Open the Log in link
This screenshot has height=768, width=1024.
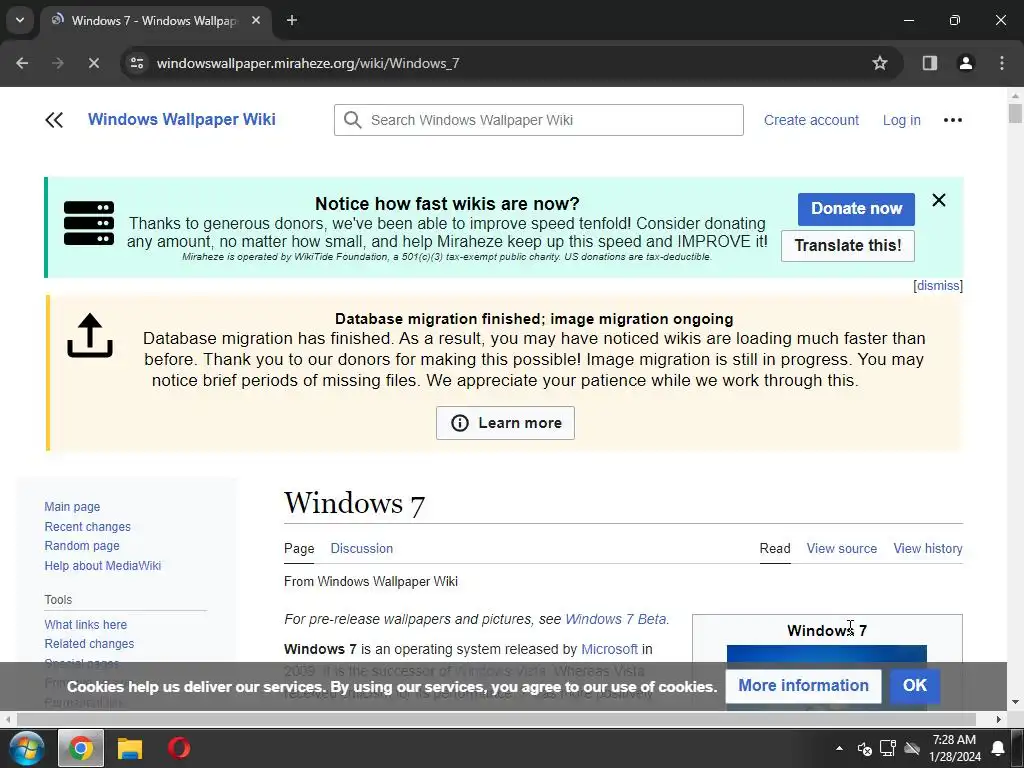pos(902,120)
